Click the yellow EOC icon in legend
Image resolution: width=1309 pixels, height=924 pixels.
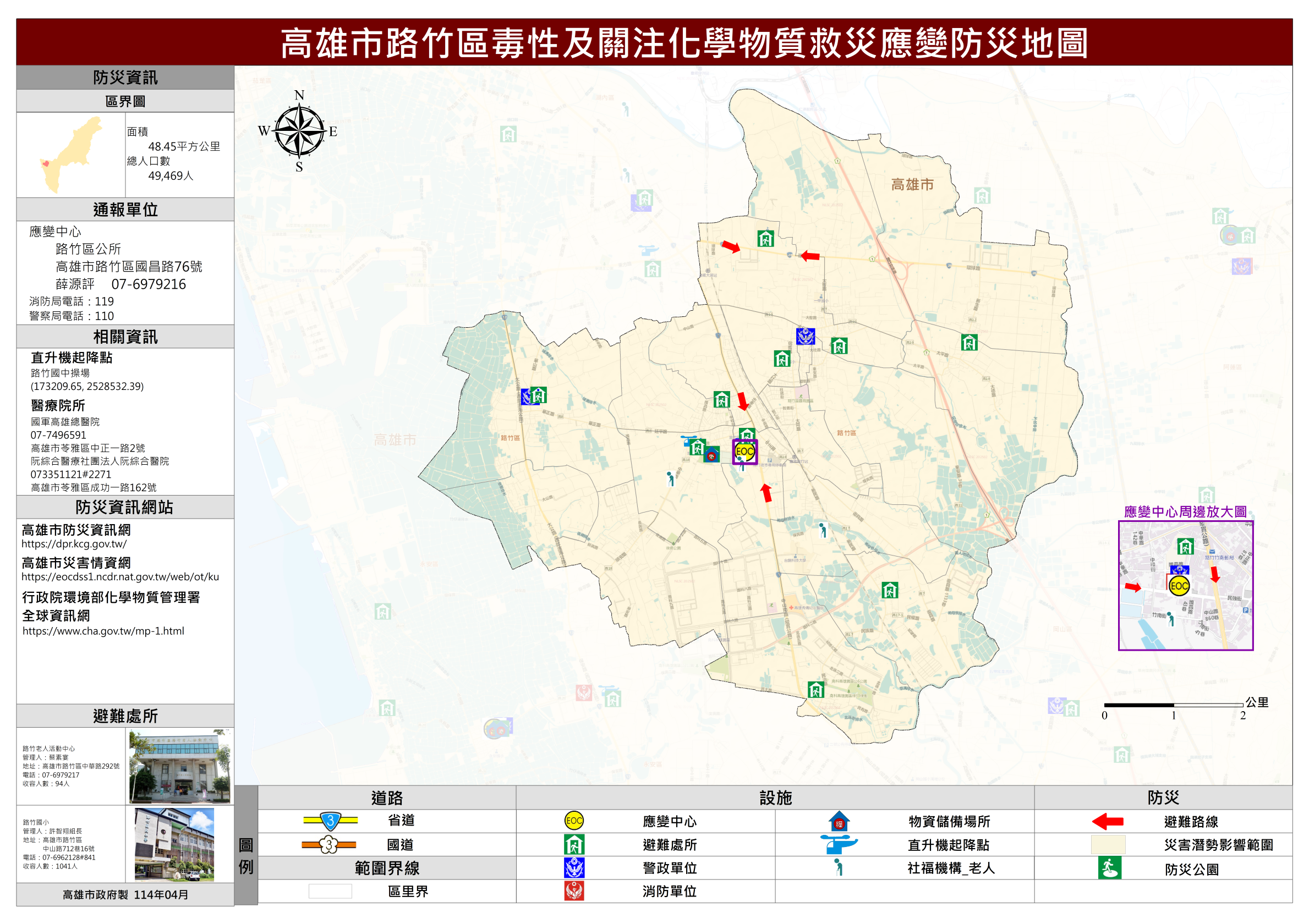[x=573, y=821]
